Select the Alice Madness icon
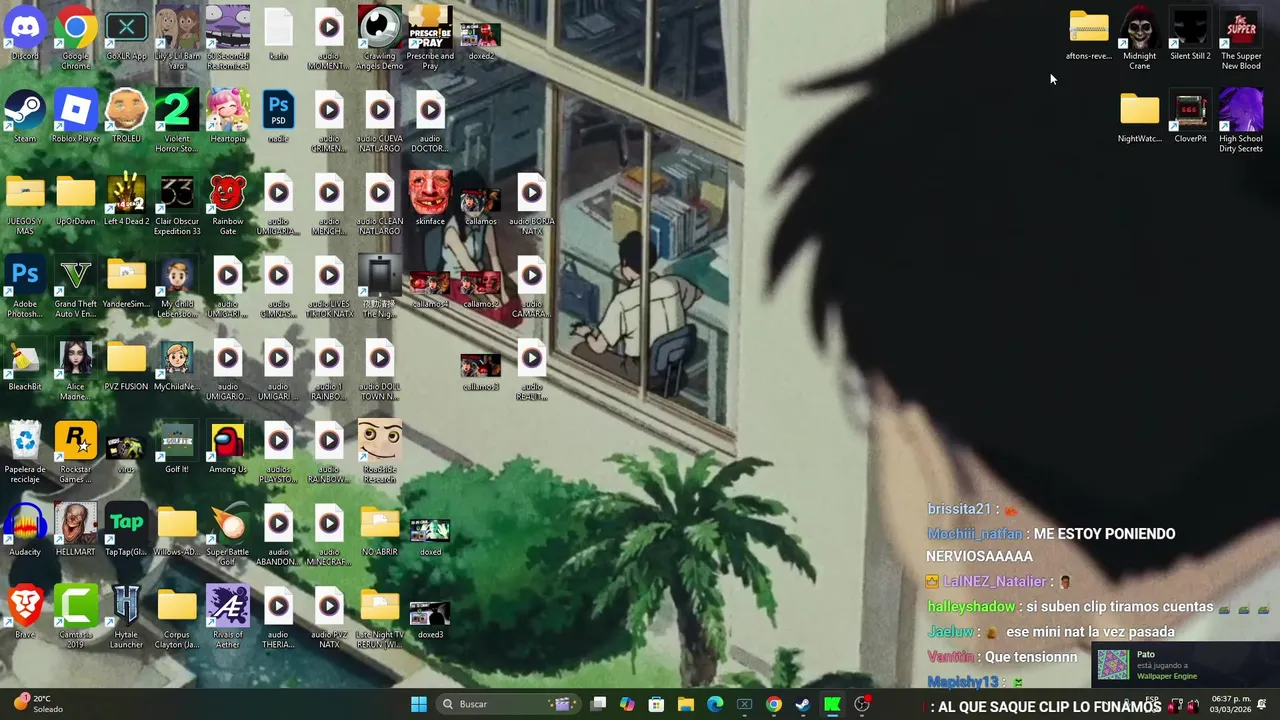The height and width of the screenshot is (720, 1280). pos(76,370)
